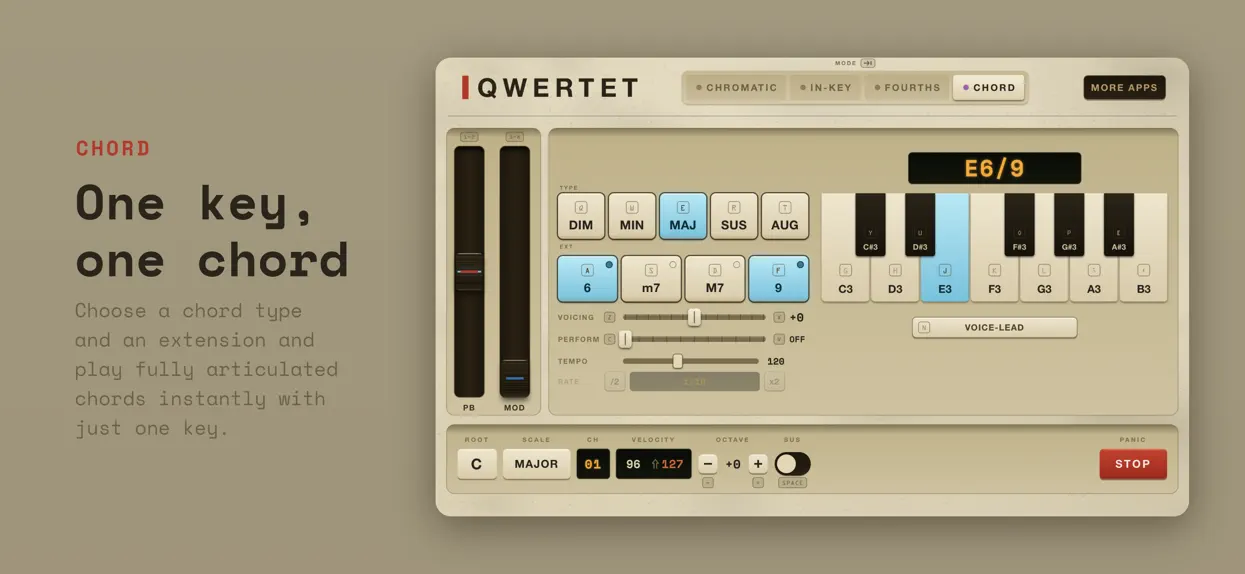Viewport: 1245px width, 574px height.
Task: Decrease octave with minus button
Action: click(708, 464)
